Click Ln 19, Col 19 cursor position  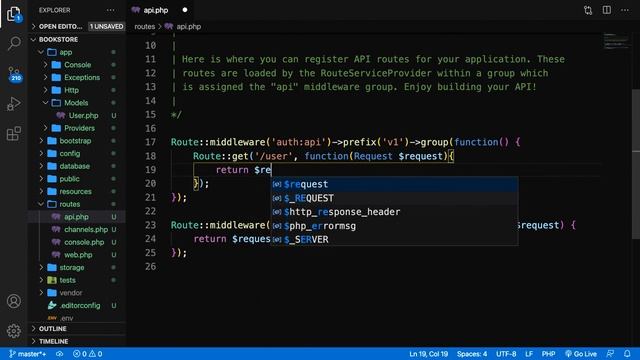[429, 354]
